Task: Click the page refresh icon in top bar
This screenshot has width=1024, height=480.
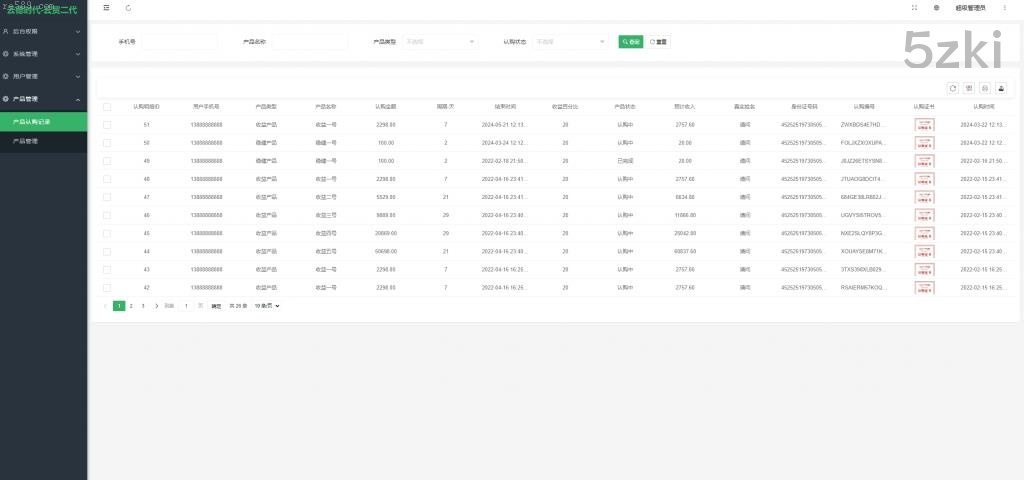Action: click(x=128, y=8)
